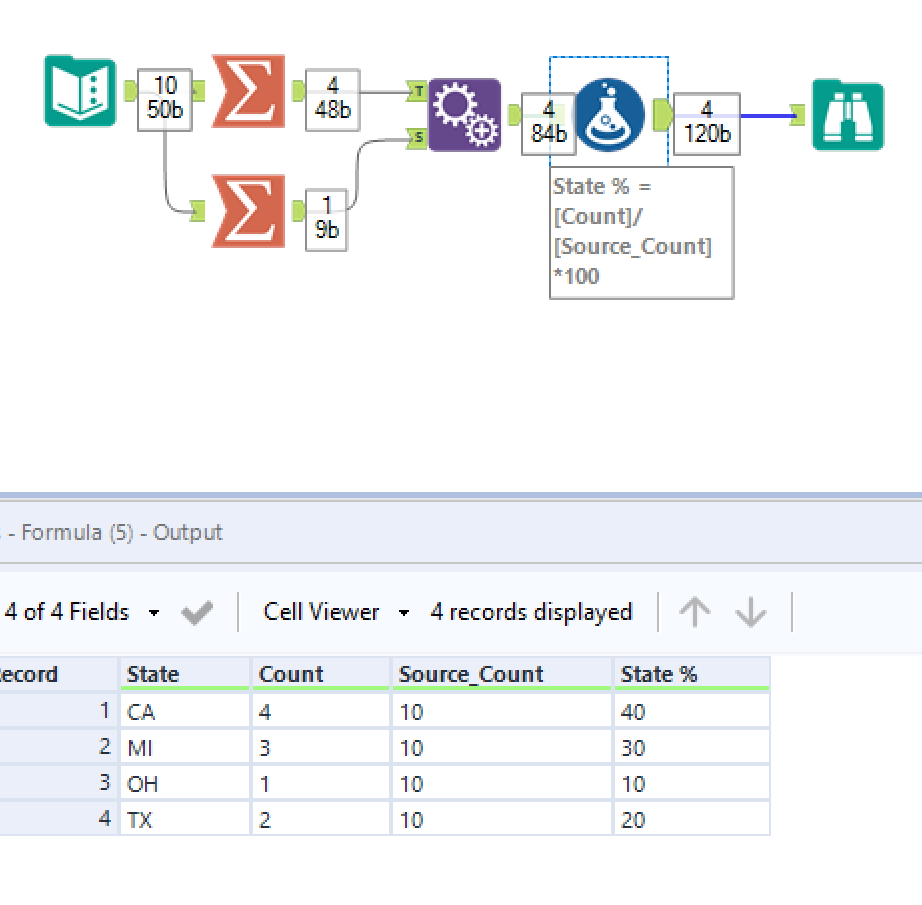Select the Text Input tool icon
This screenshot has width=922, height=905.
[80, 92]
